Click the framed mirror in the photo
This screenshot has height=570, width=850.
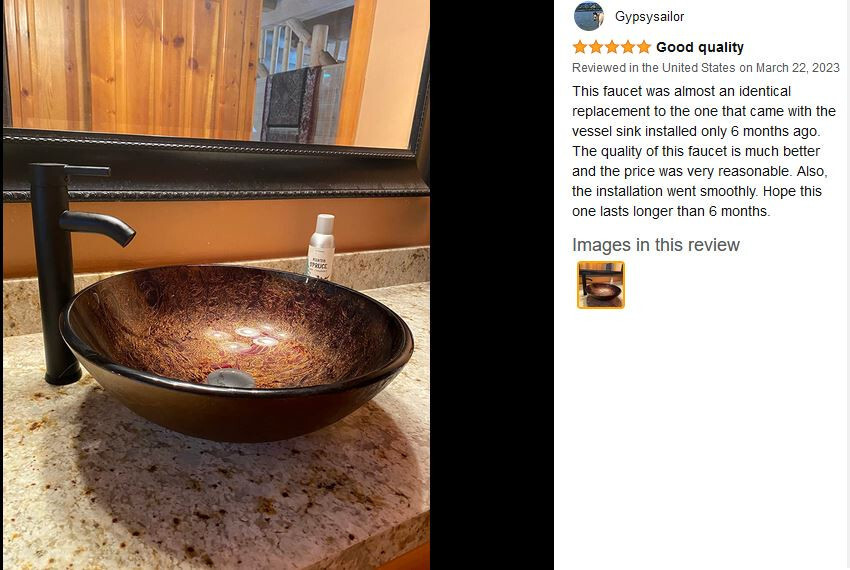[x=216, y=98]
